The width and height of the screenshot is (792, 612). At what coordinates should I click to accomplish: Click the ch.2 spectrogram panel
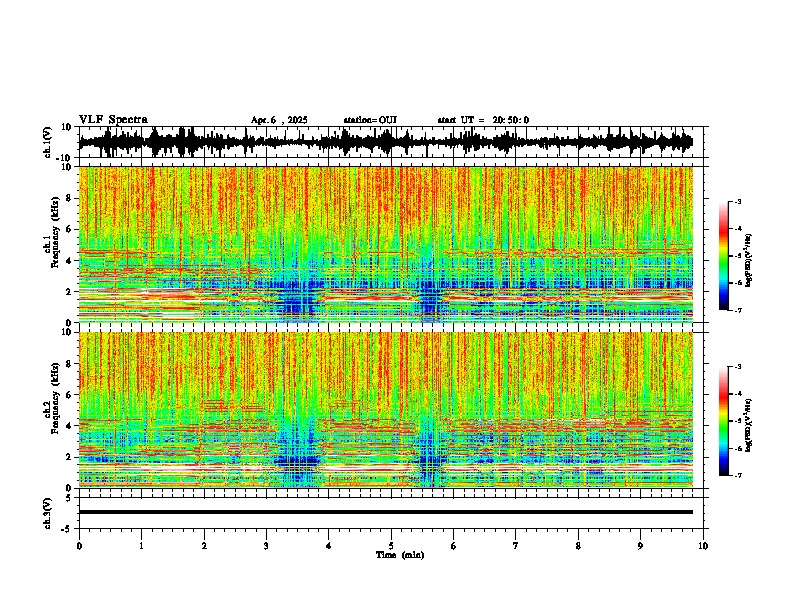point(385,410)
